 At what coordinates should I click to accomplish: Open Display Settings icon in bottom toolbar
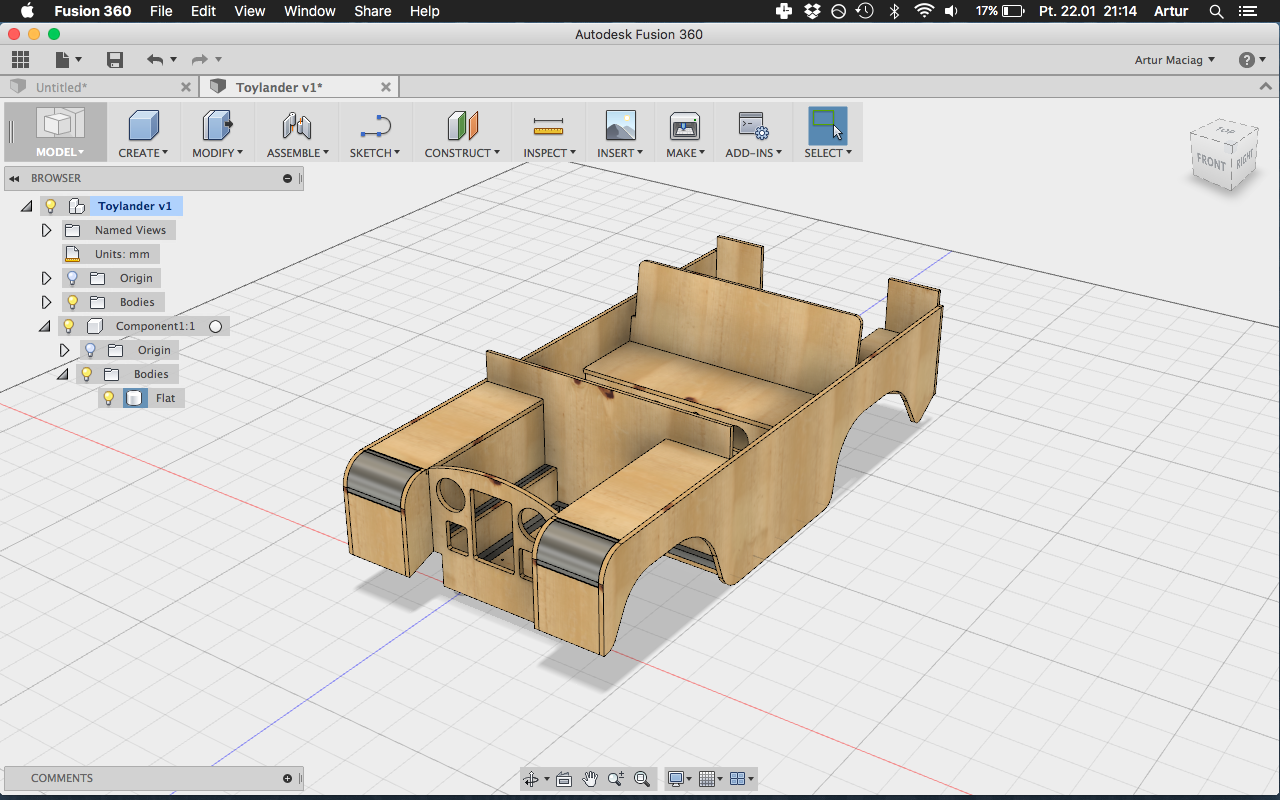point(678,778)
